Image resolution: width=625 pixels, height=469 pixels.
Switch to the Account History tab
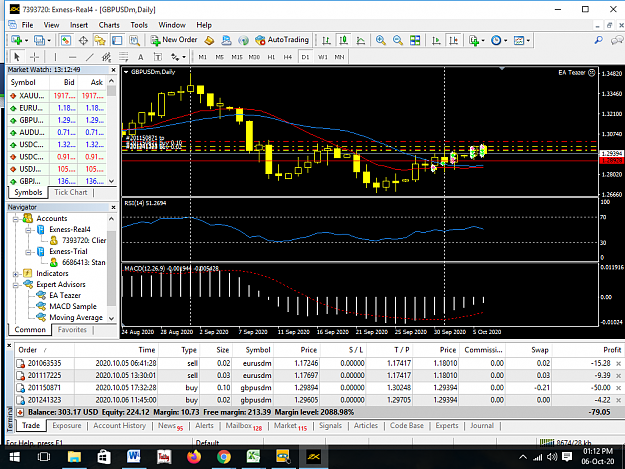pos(120,426)
